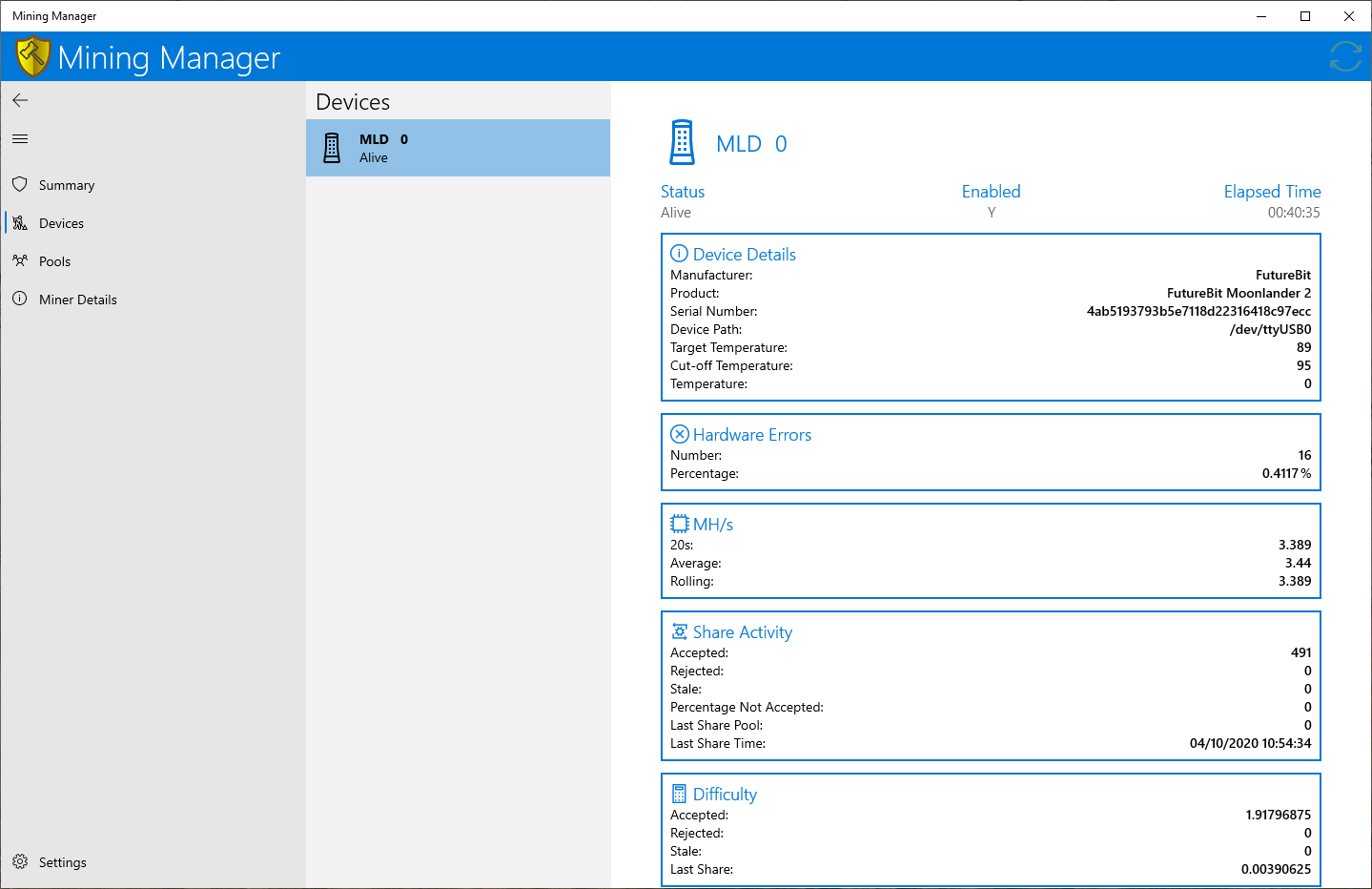Click the Summary shield icon in sidebar
The width and height of the screenshot is (1372, 889).
click(x=20, y=184)
